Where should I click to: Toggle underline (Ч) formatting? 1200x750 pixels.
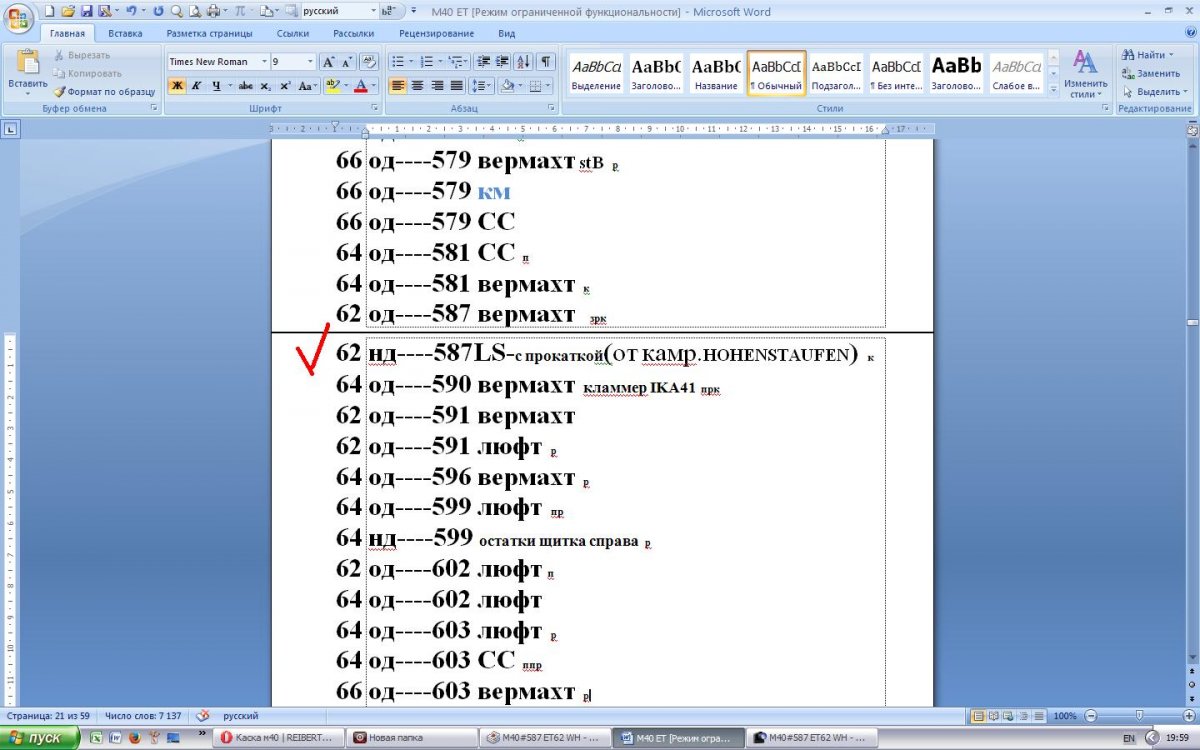tap(216, 86)
